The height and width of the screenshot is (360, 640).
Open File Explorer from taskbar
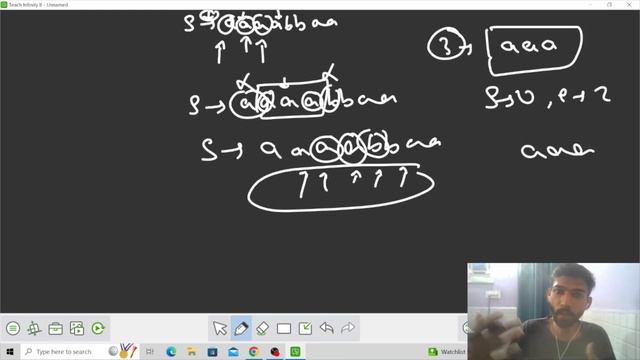click(x=191, y=351)
